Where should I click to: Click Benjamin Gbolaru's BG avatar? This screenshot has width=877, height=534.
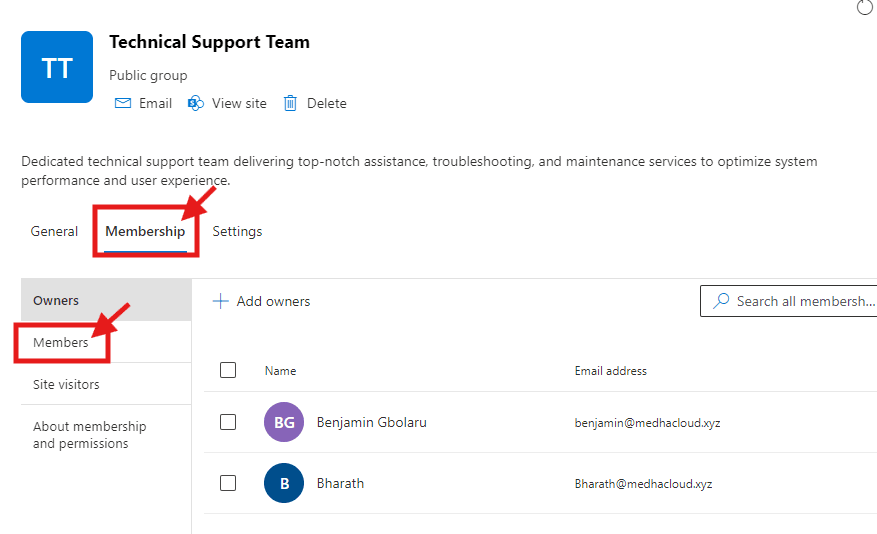click(x=284, y=422)
